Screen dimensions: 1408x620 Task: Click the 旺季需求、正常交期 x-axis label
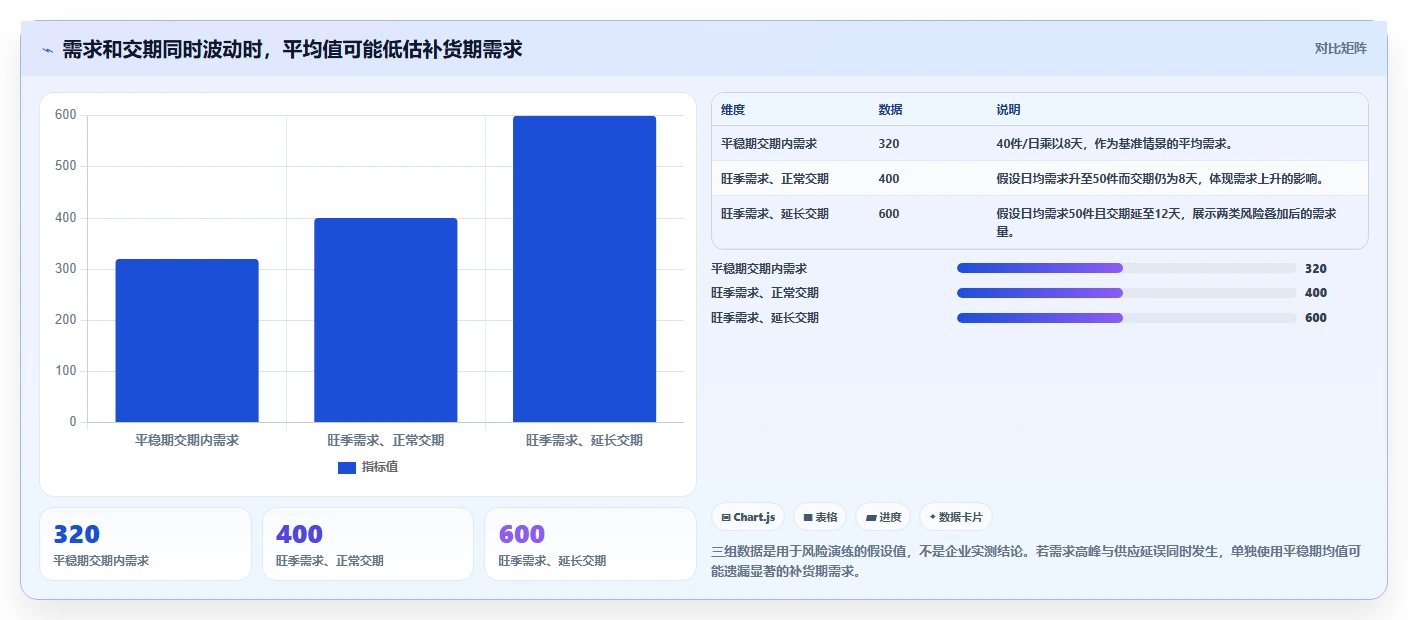(x=386, y=440)
